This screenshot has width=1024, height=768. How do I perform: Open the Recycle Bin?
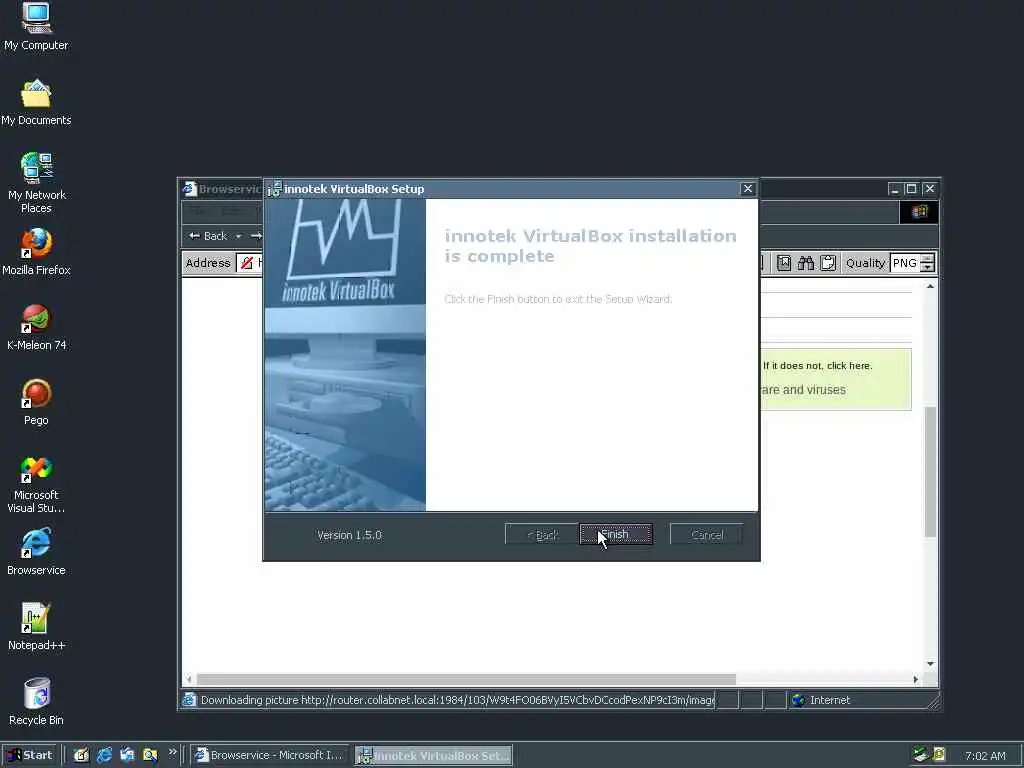(x=36, y=703)
